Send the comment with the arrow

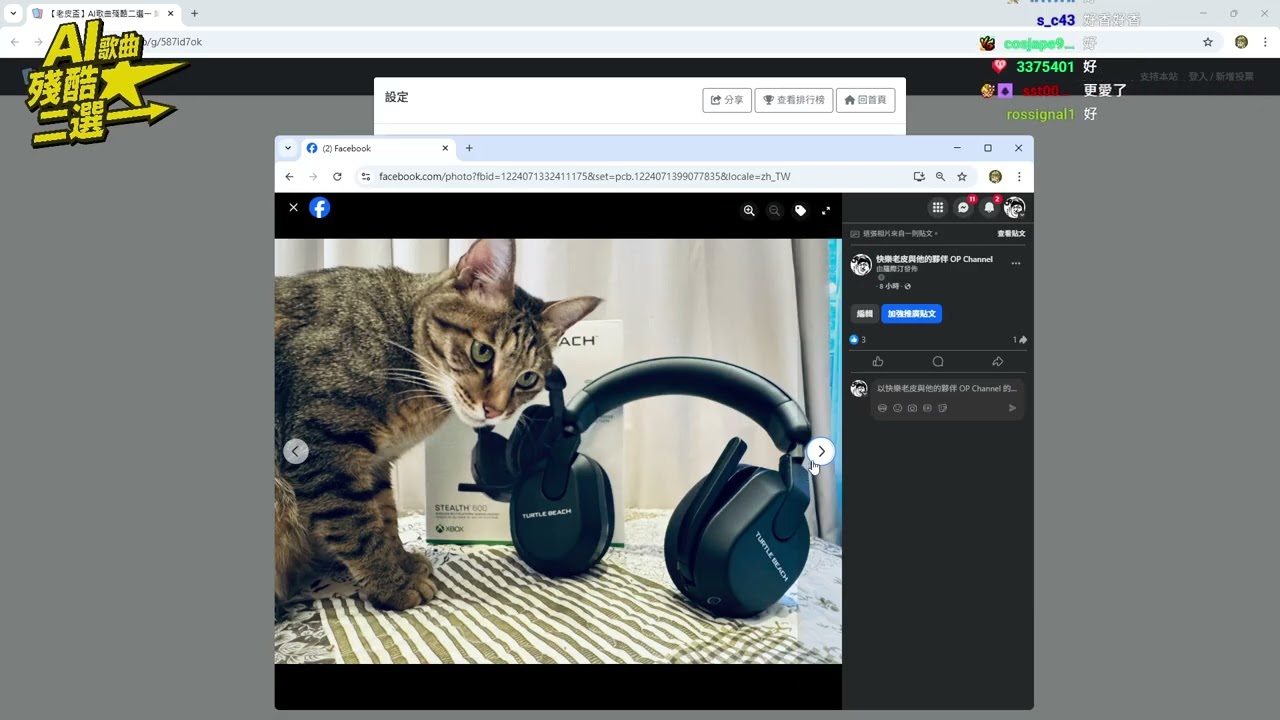click(x=1012, y=408)
